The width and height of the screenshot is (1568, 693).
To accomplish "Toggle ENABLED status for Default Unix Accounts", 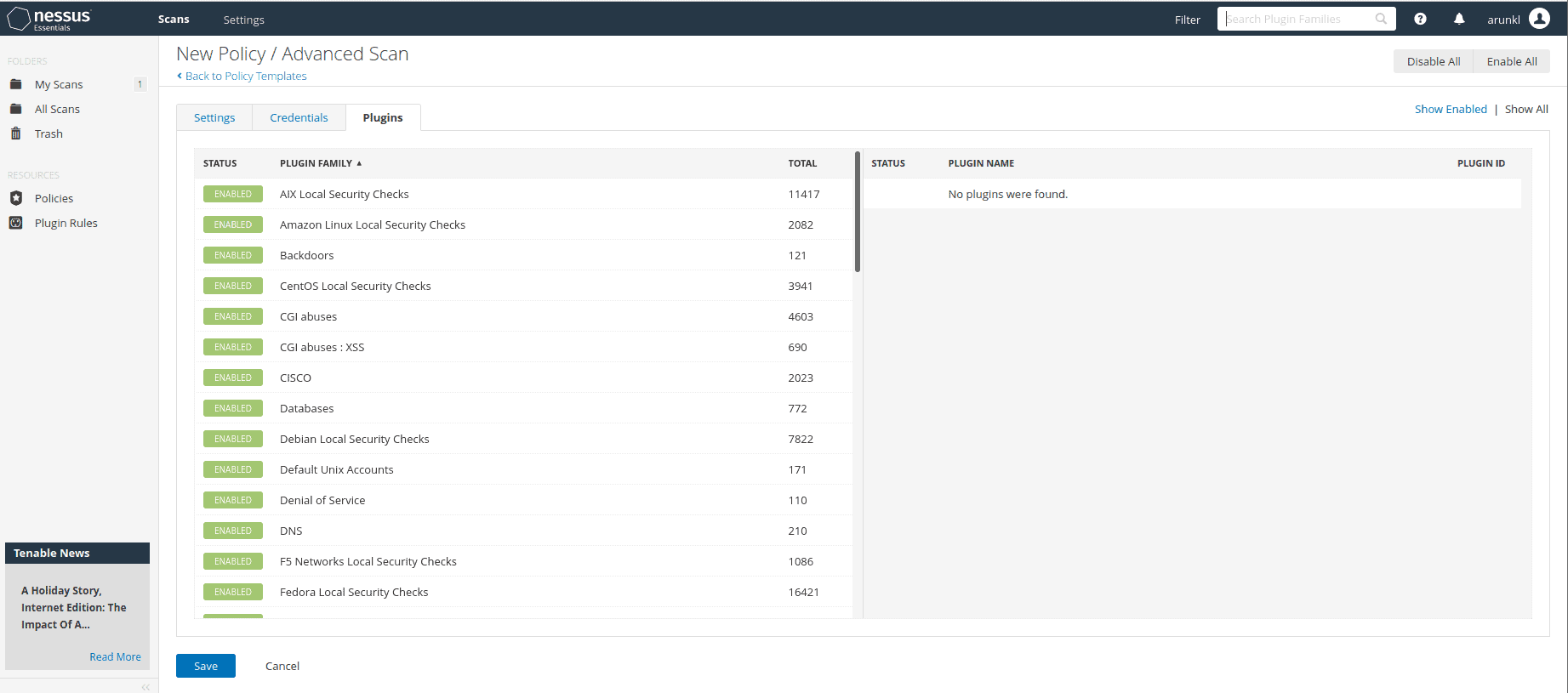I will coord(233,469).
